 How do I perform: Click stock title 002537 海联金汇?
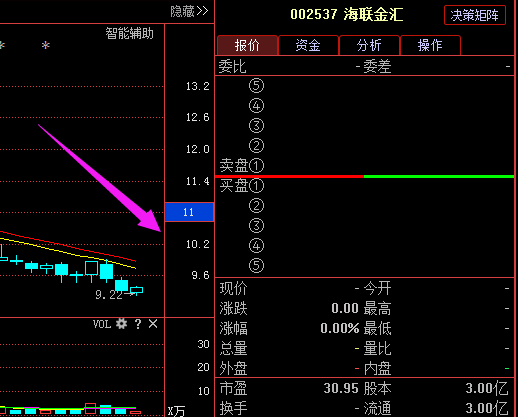point(346,14)
